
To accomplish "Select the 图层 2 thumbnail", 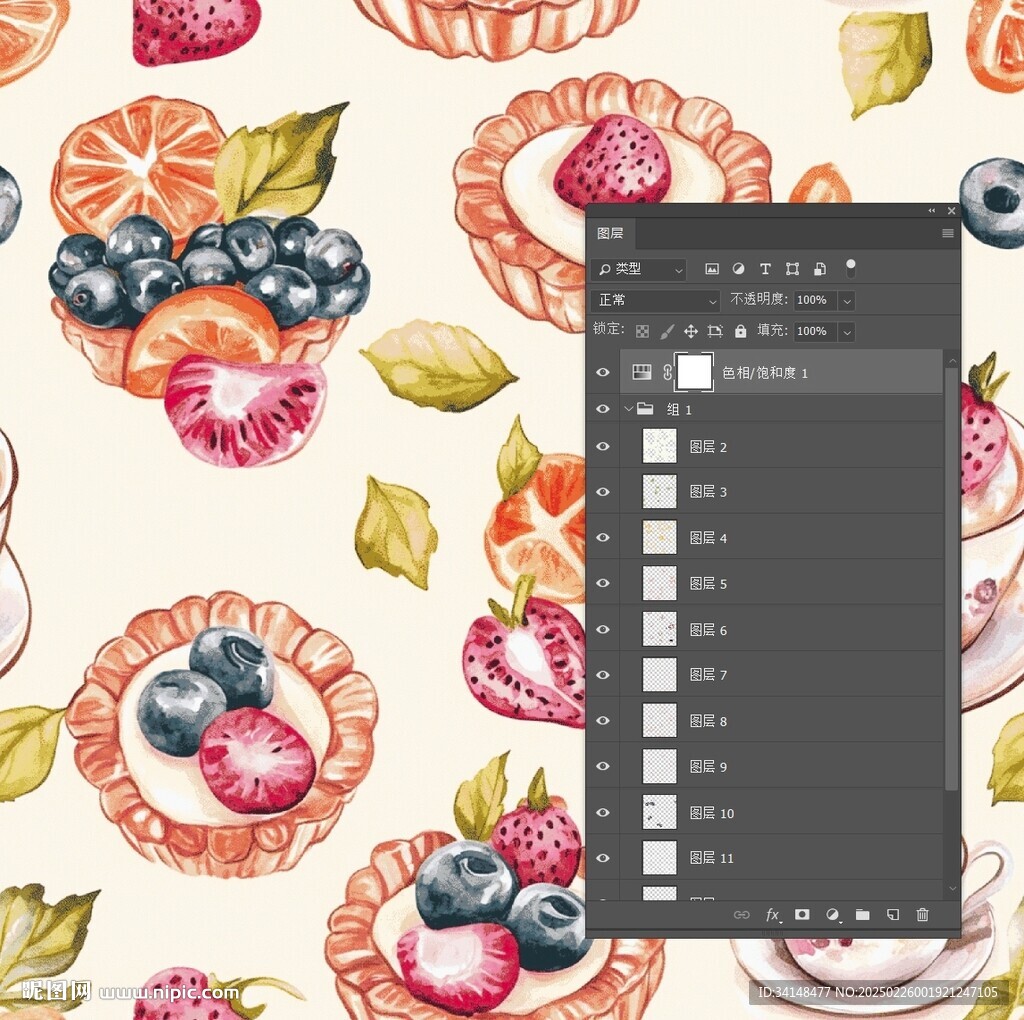I will 660,446.
